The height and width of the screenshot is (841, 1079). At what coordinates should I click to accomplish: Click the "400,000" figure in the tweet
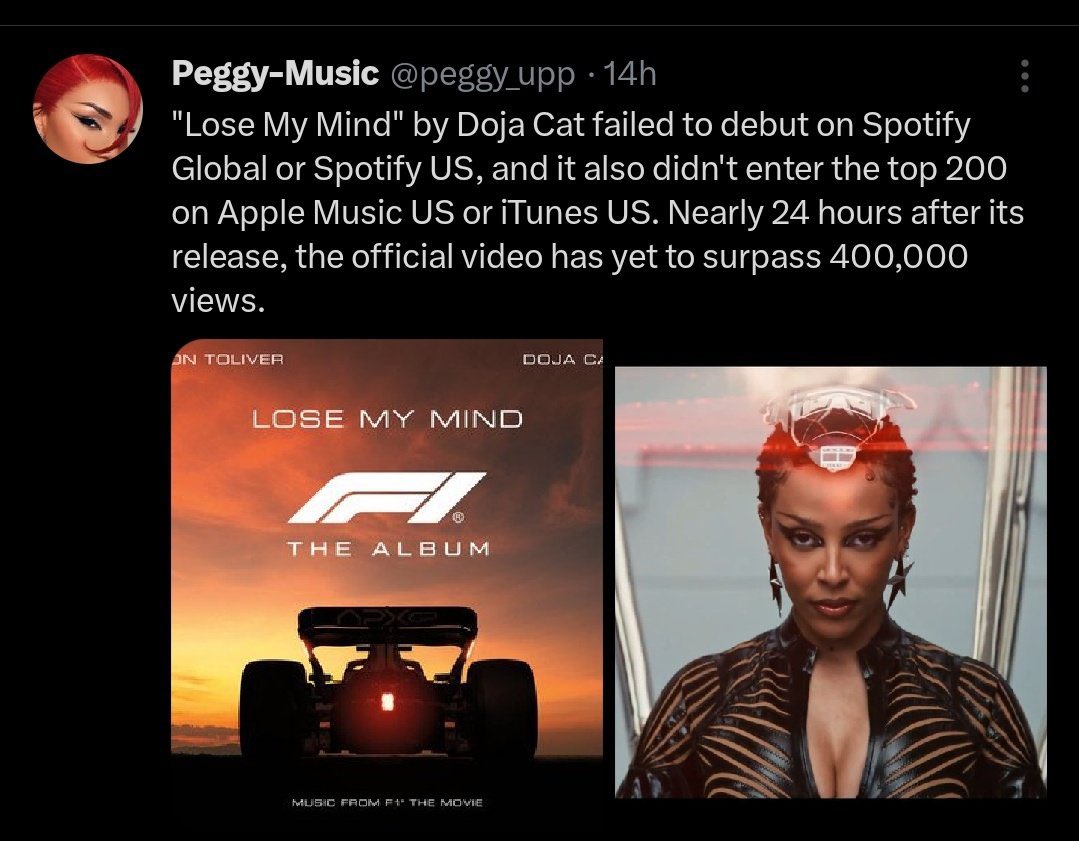click(899, 256)
